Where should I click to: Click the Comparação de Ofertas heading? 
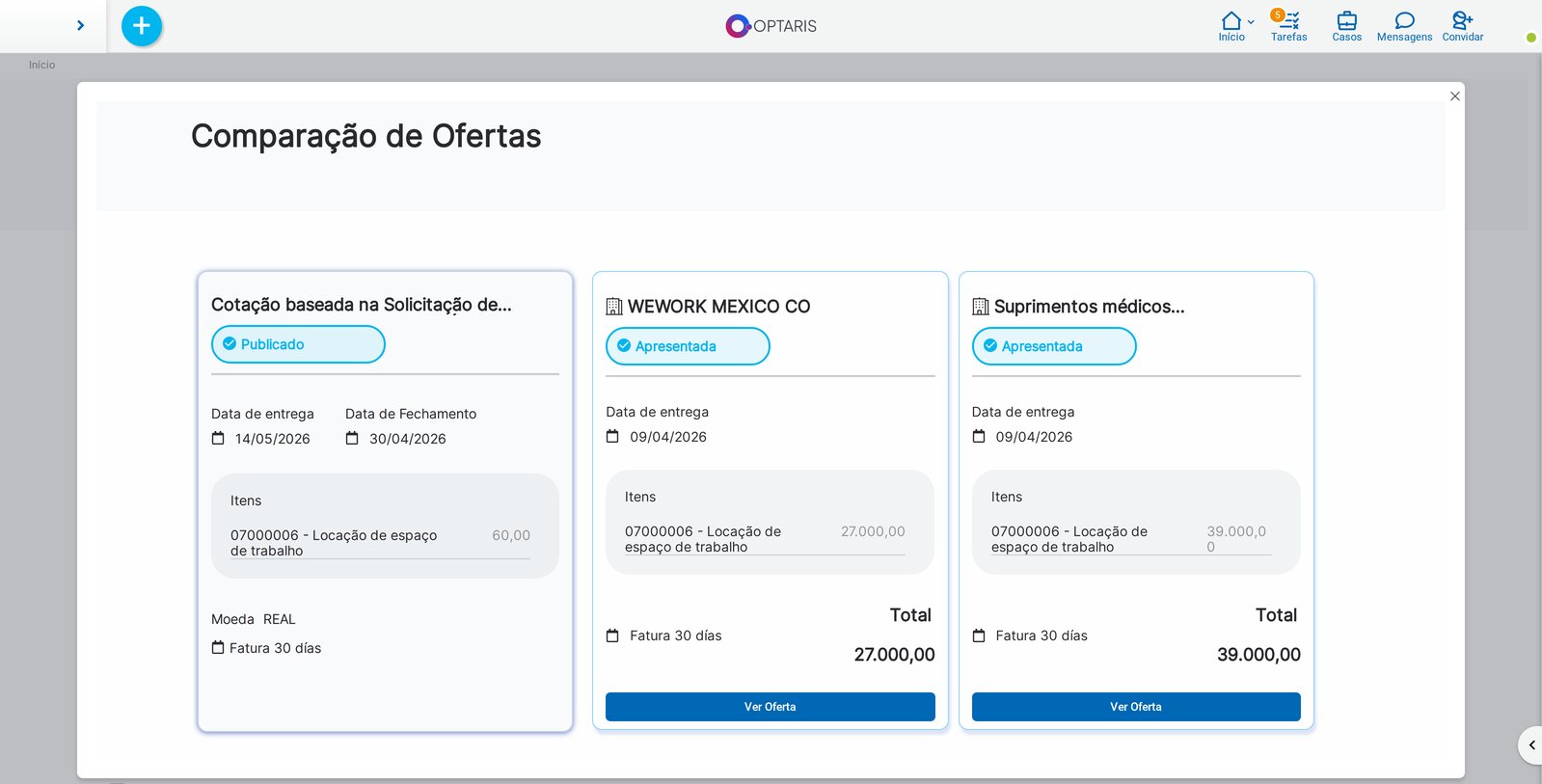point(365,136)
